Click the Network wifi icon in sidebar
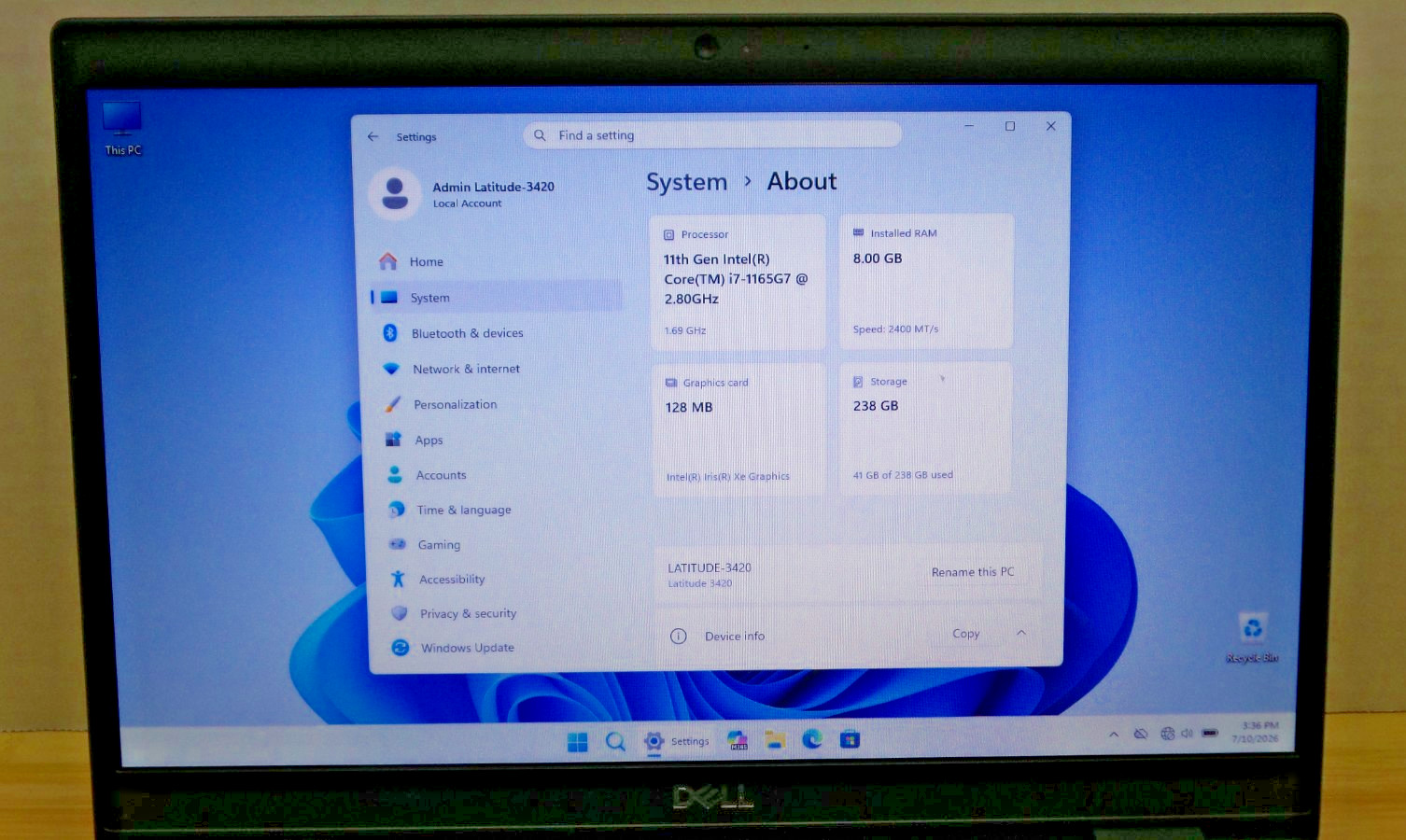The height and width of the screenshot is (840, 1406). click(391, 369)
